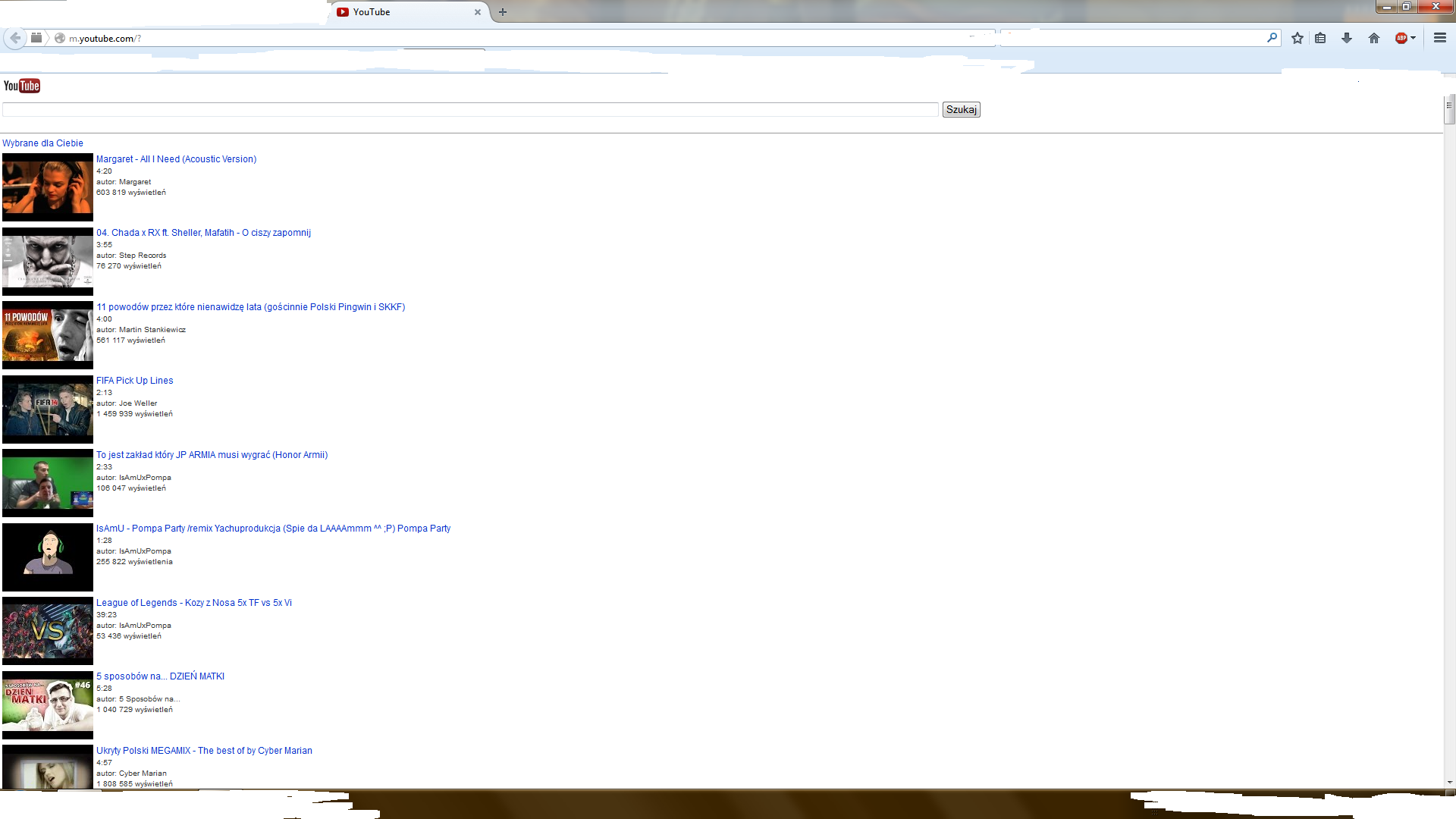
Task: Click the page scrollbar handle
Action: pyautogui.click(x=1449, y=111)
